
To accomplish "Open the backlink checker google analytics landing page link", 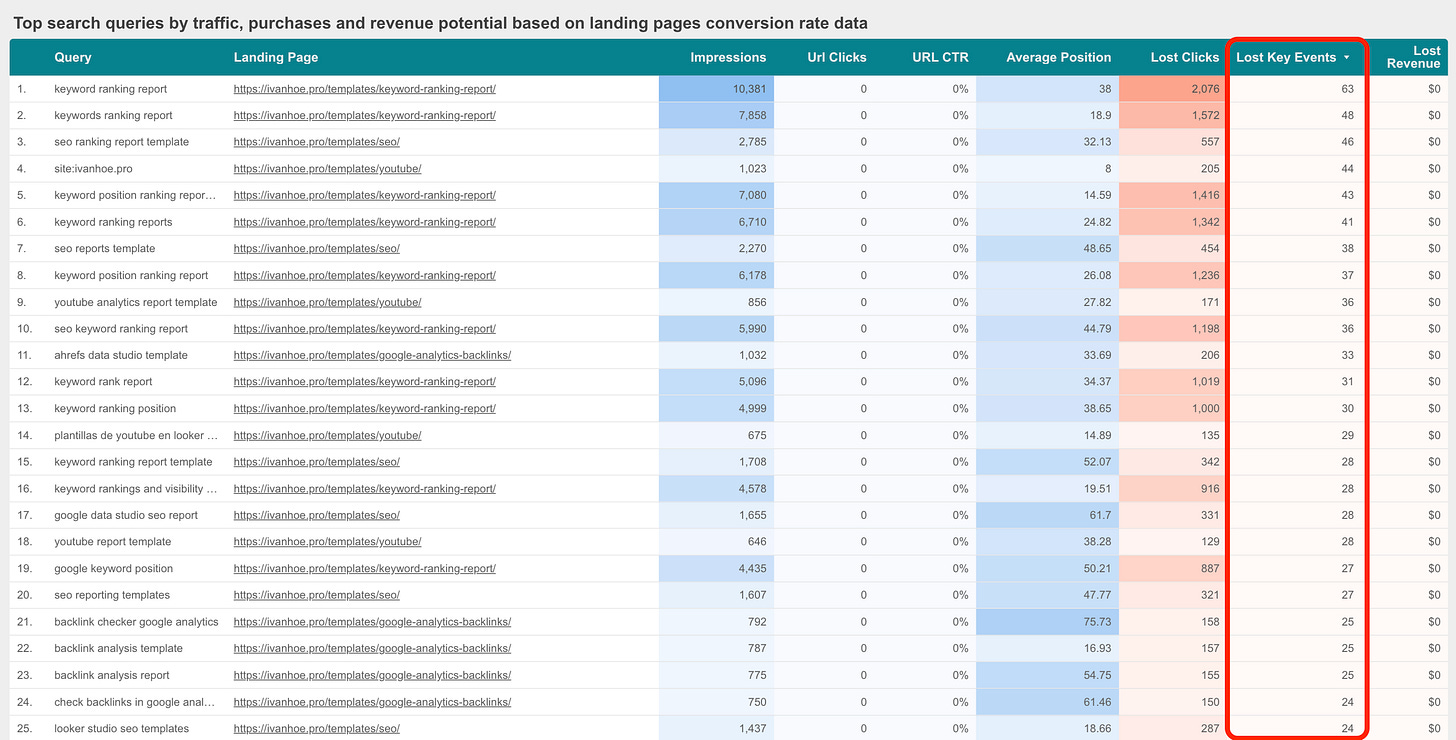I will [373, 621].
